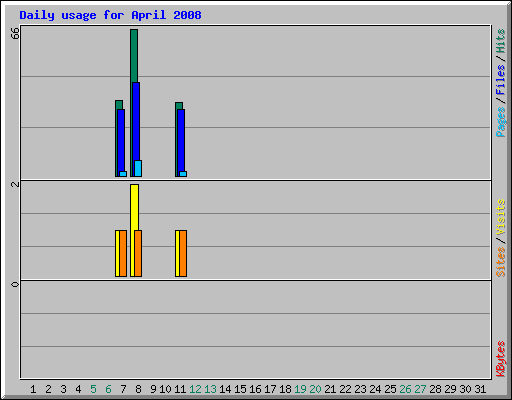The image size is (512, 400).
Task: Click day label '18' on the x-axis
Action: [x=285, y=389]
